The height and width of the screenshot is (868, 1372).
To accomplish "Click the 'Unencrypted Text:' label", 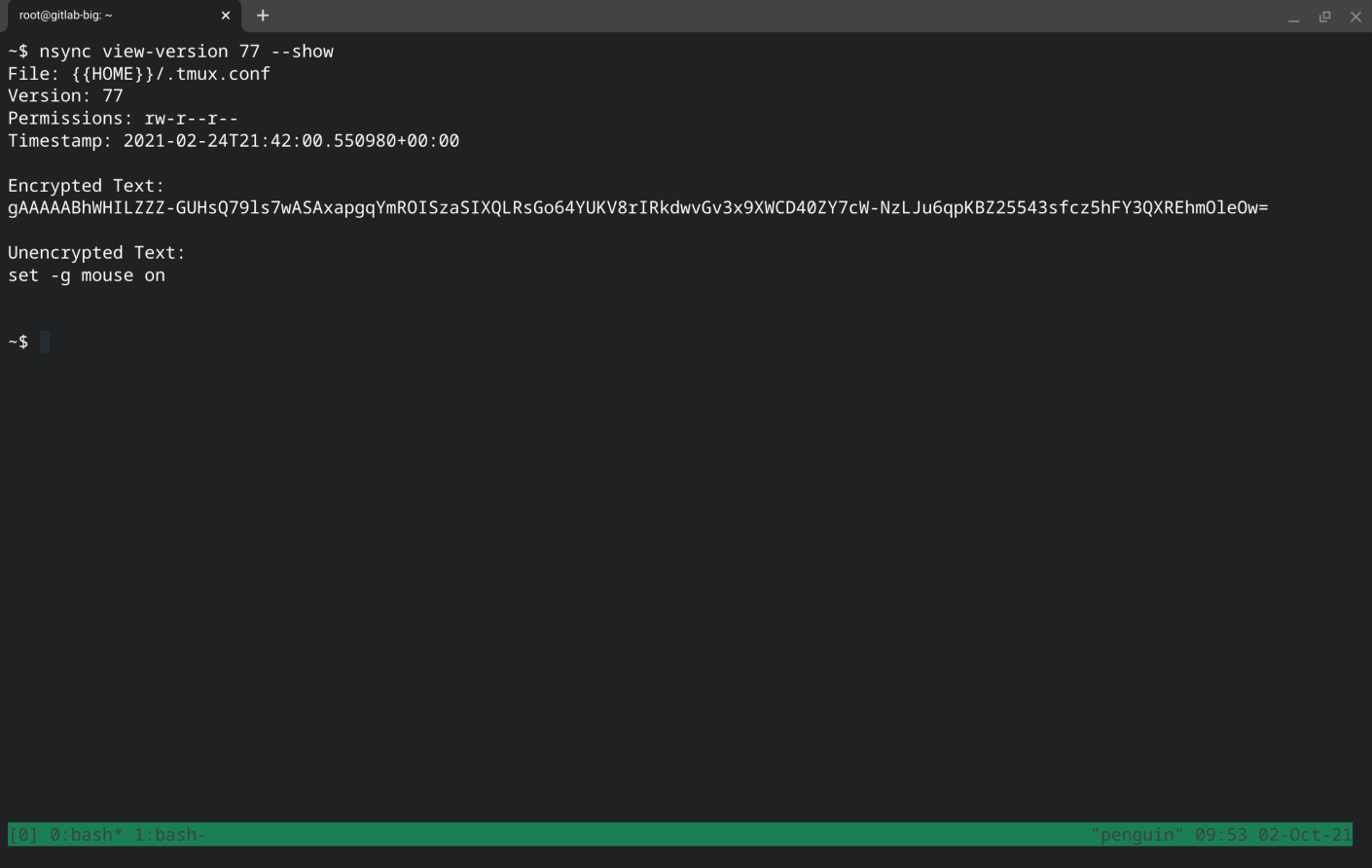I will click(96, 253).
